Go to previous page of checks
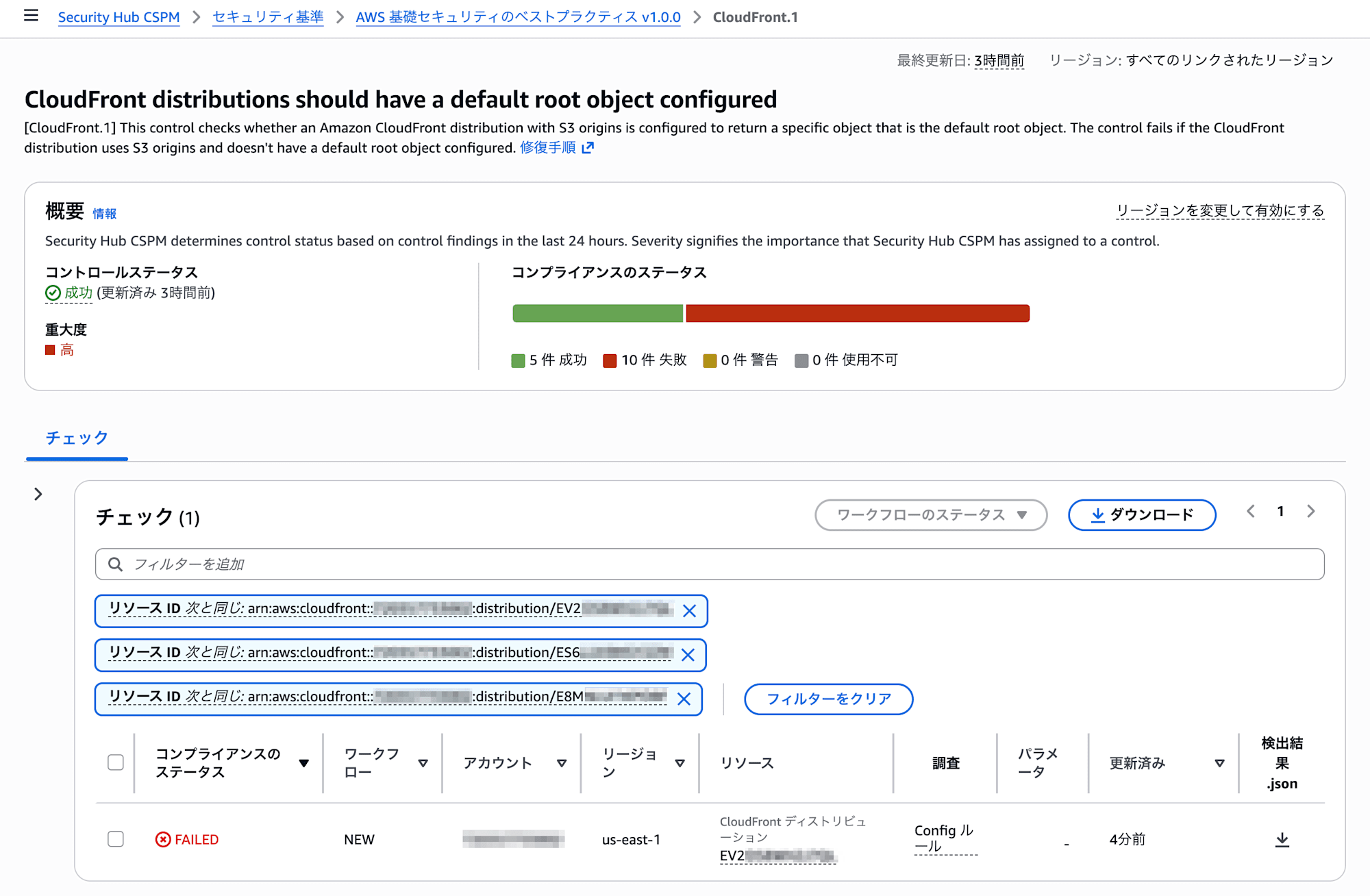The width and height of the screenshot is (1370, 896). (1251, 512)
